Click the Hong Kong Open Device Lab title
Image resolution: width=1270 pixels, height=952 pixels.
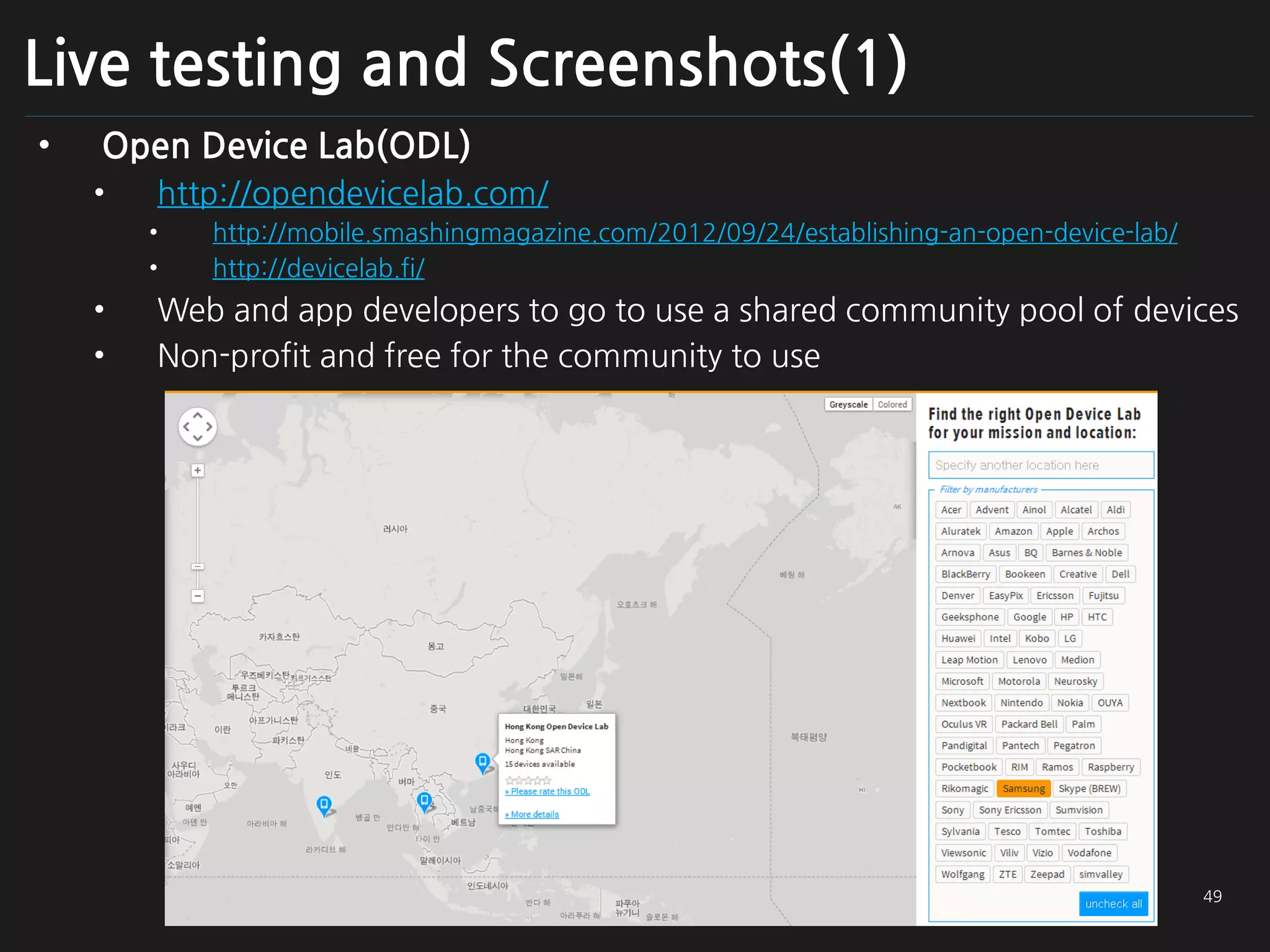click(x=556, y=726)
